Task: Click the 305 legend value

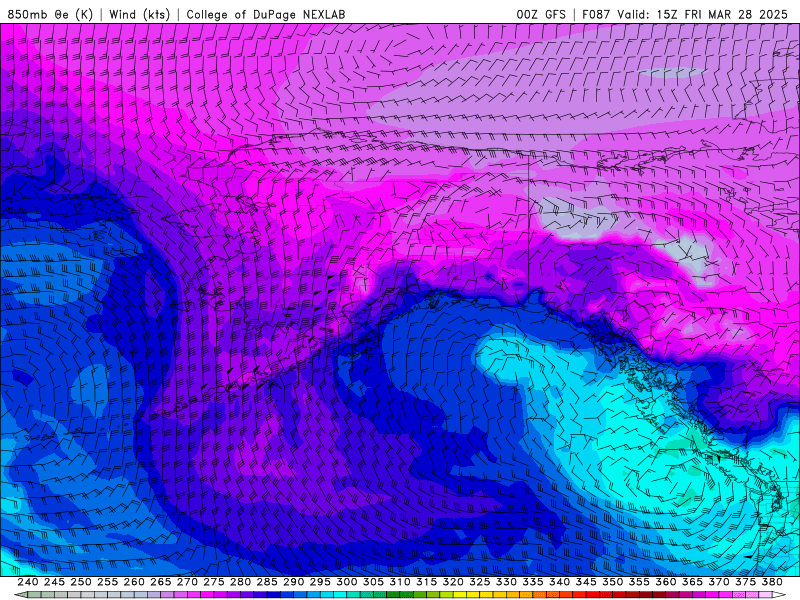Action: click(373, 582)
